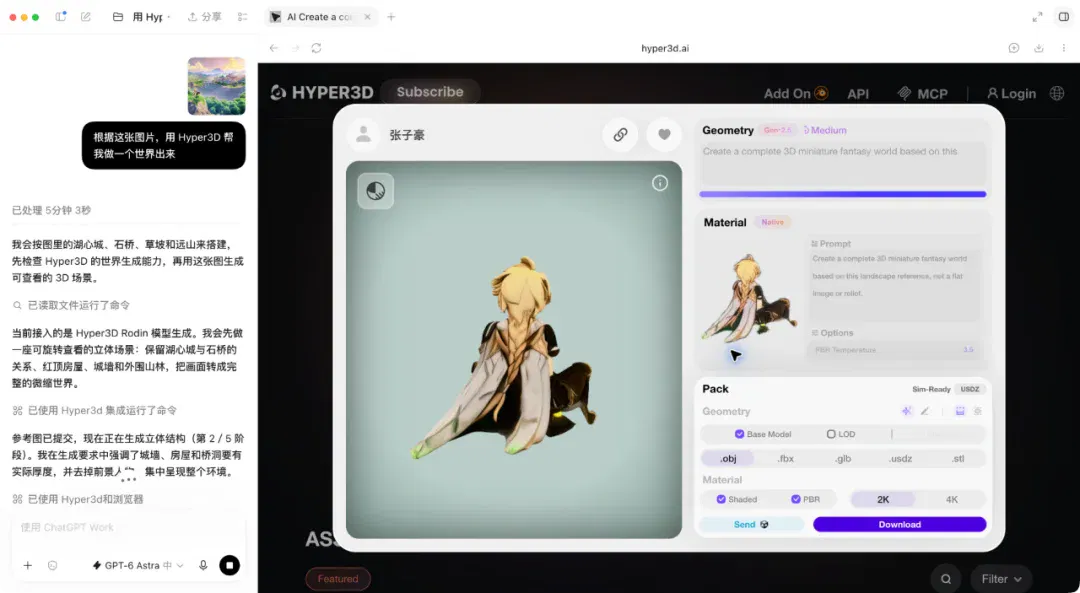This screenshot has width=1080, height=593.
Task: Click the 分享 share button
Action: click(x=205, y=17)
